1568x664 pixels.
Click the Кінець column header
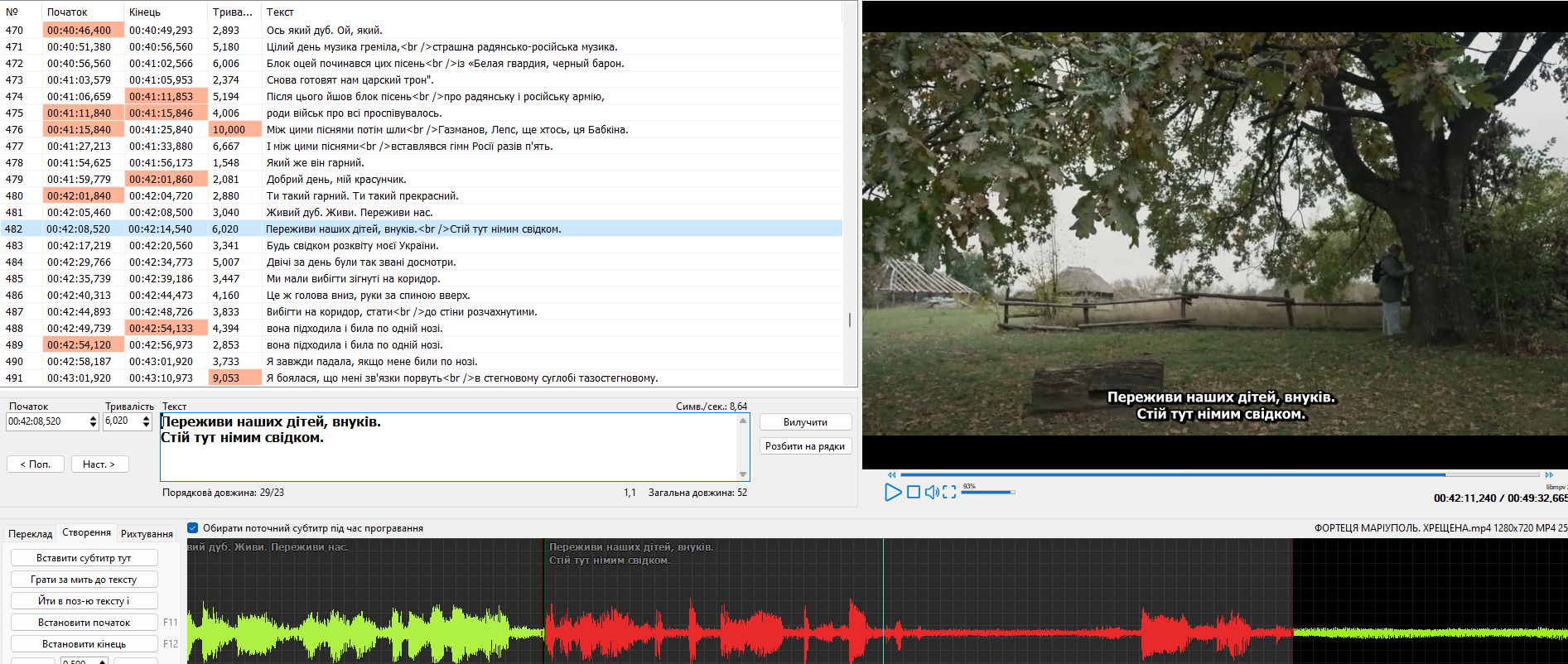[166, 12]
